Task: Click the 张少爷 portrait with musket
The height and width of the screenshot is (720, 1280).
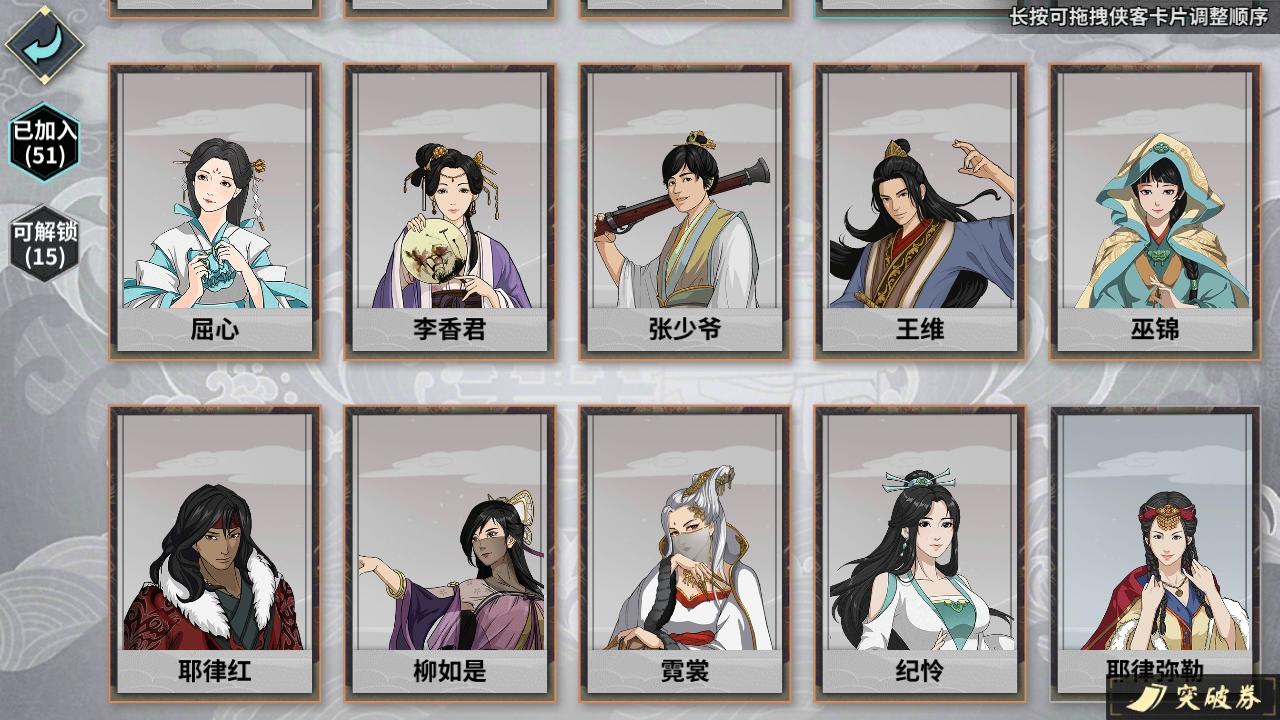Action: coord(685,218)
